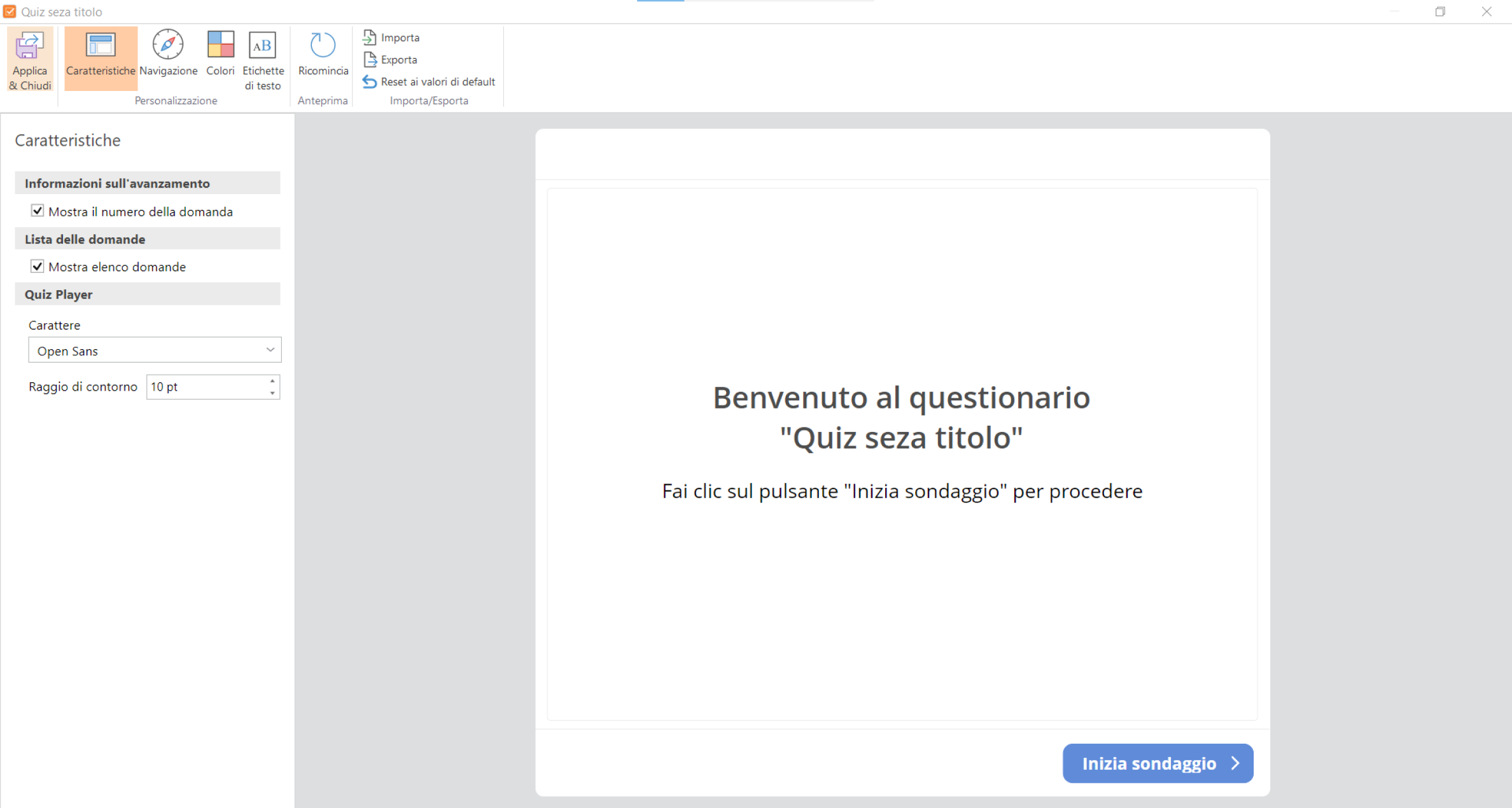Decrease Raggio di contorno with the down arrow
The width and height of the screenshot is (1512, 808).
click(272, 393)
